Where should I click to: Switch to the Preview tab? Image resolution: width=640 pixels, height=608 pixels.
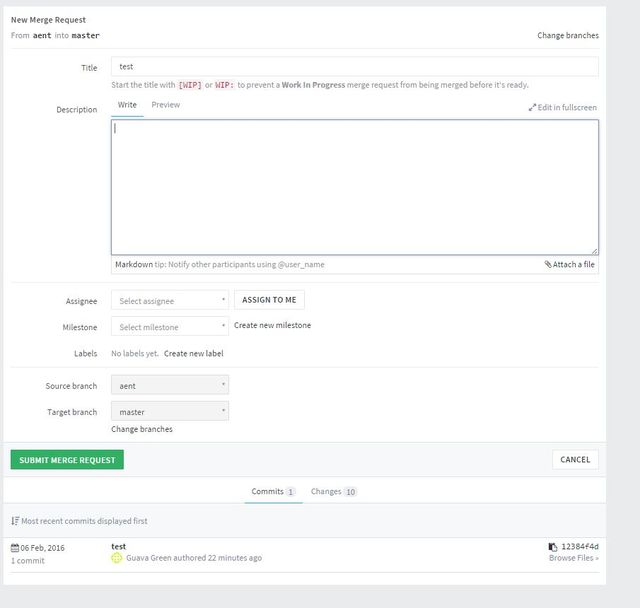166,105
